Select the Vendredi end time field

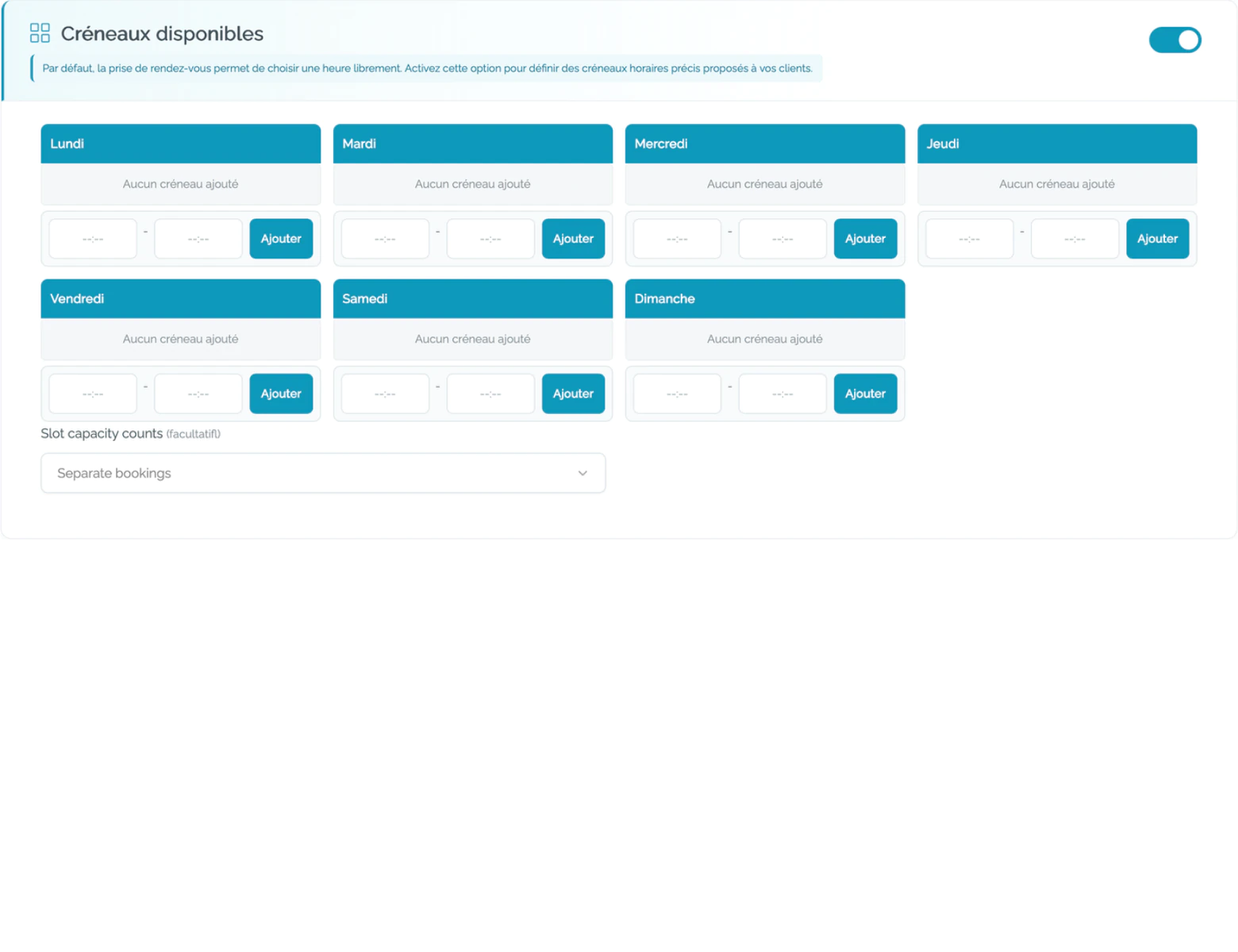pos(198,393)
